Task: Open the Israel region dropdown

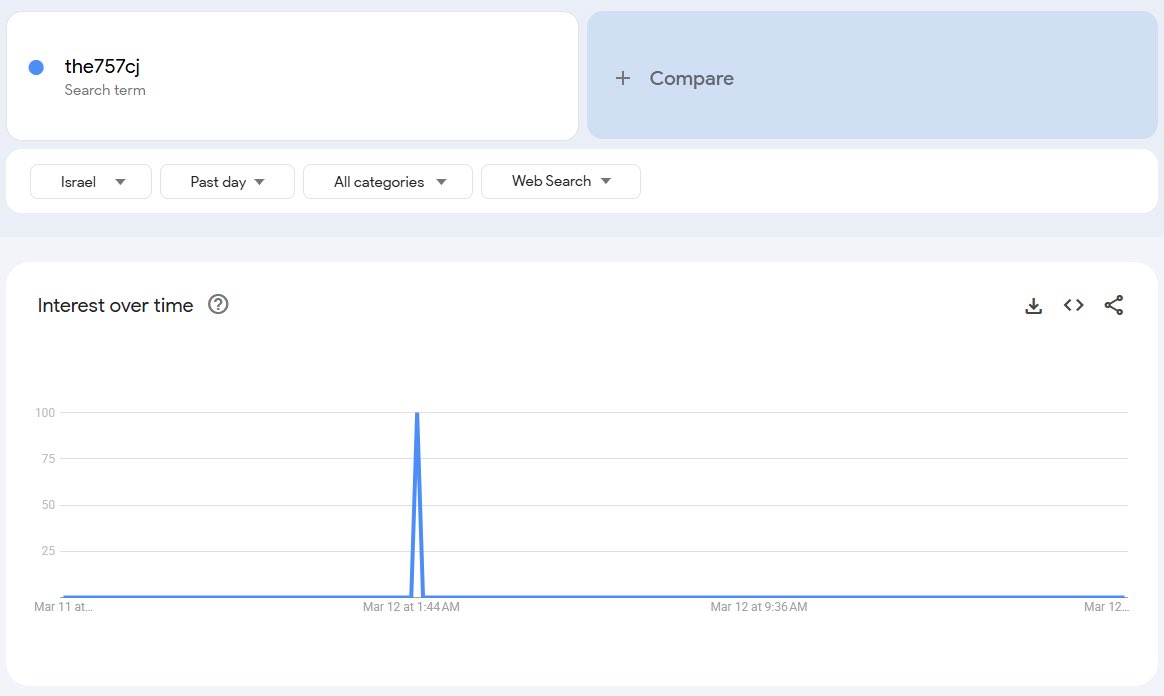Action: [x=91, y=182]
